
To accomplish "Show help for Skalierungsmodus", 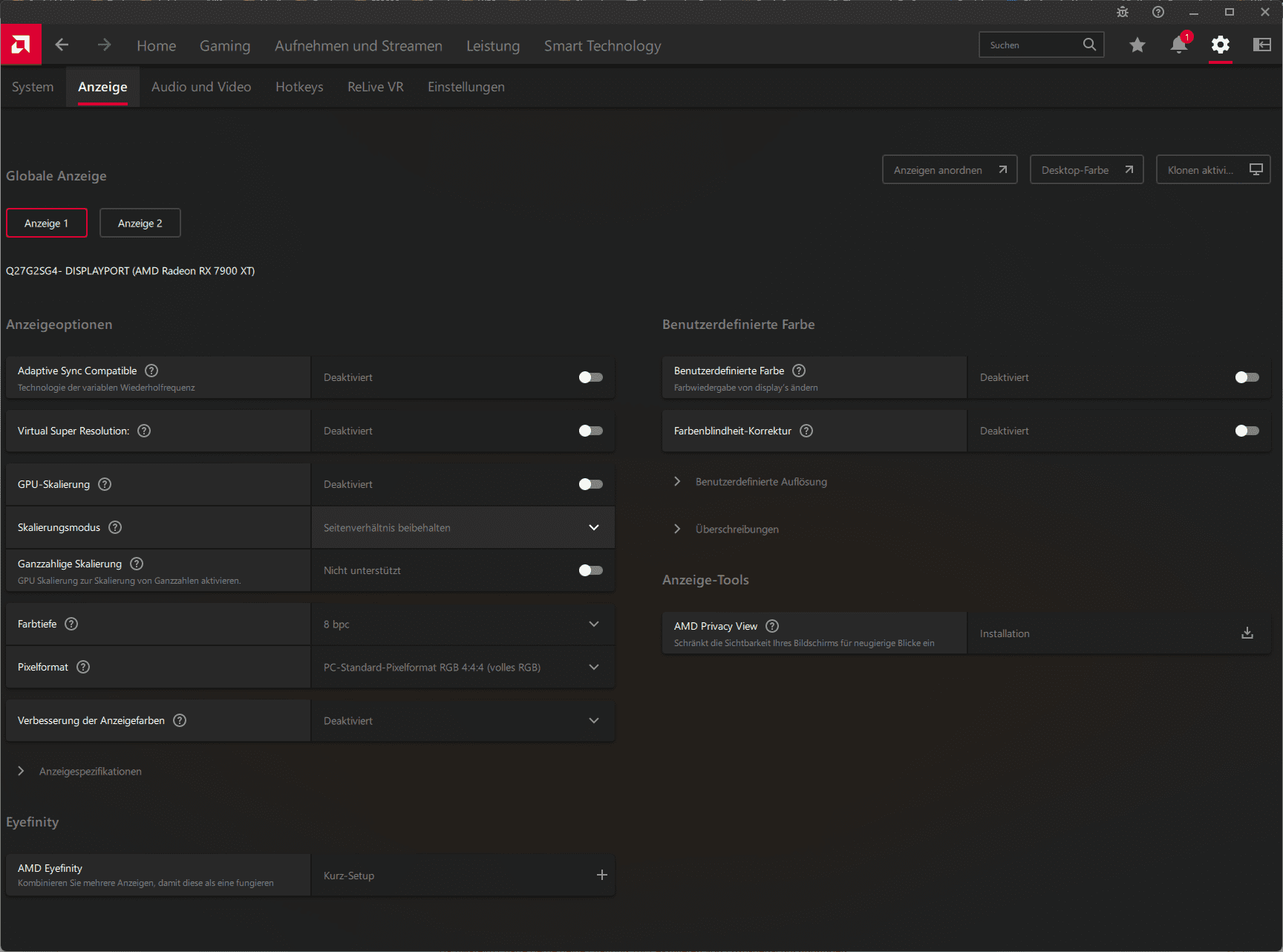I will 115,527.
